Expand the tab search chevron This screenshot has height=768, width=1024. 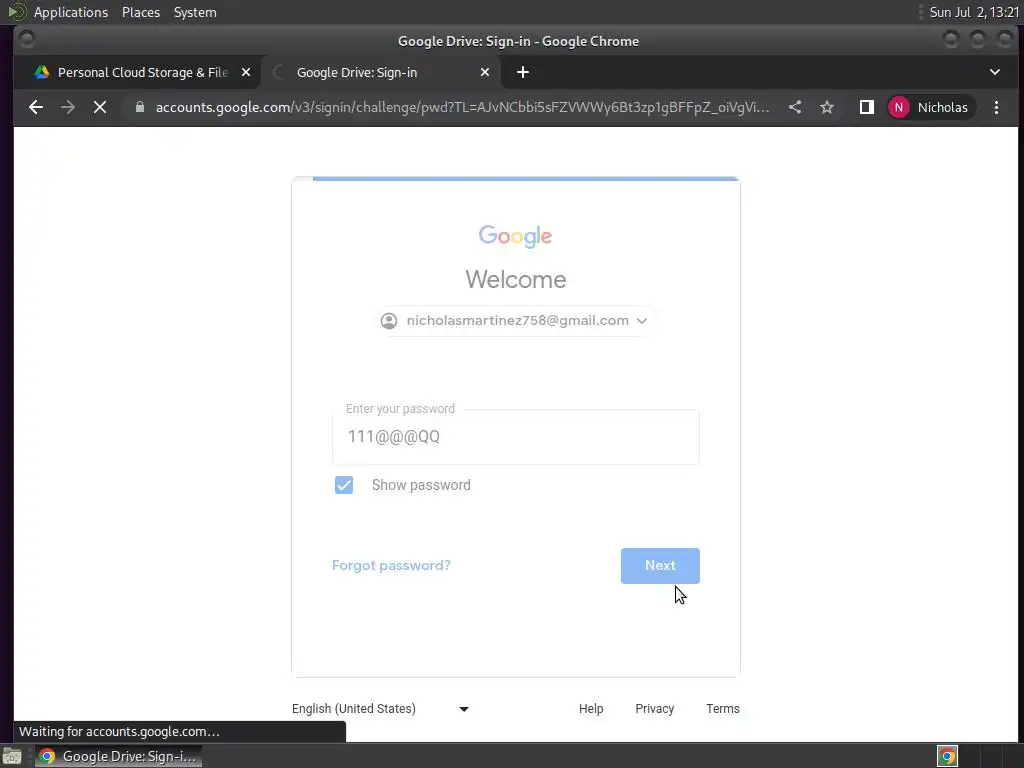pos(995,72)
